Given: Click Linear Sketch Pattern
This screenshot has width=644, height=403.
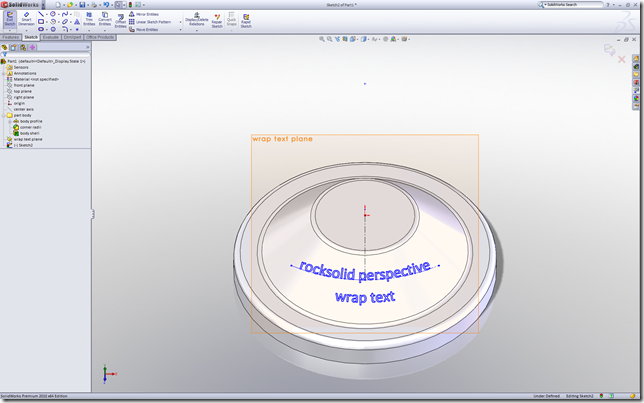Looking at the screenshot, I should click(x=150, y=22).
